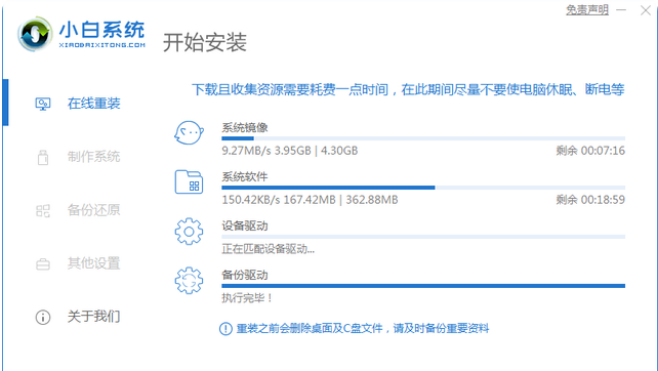Click the warning icon beside 重装之前 notice
This screenshot has width=658, height=371.
[226, 328]
